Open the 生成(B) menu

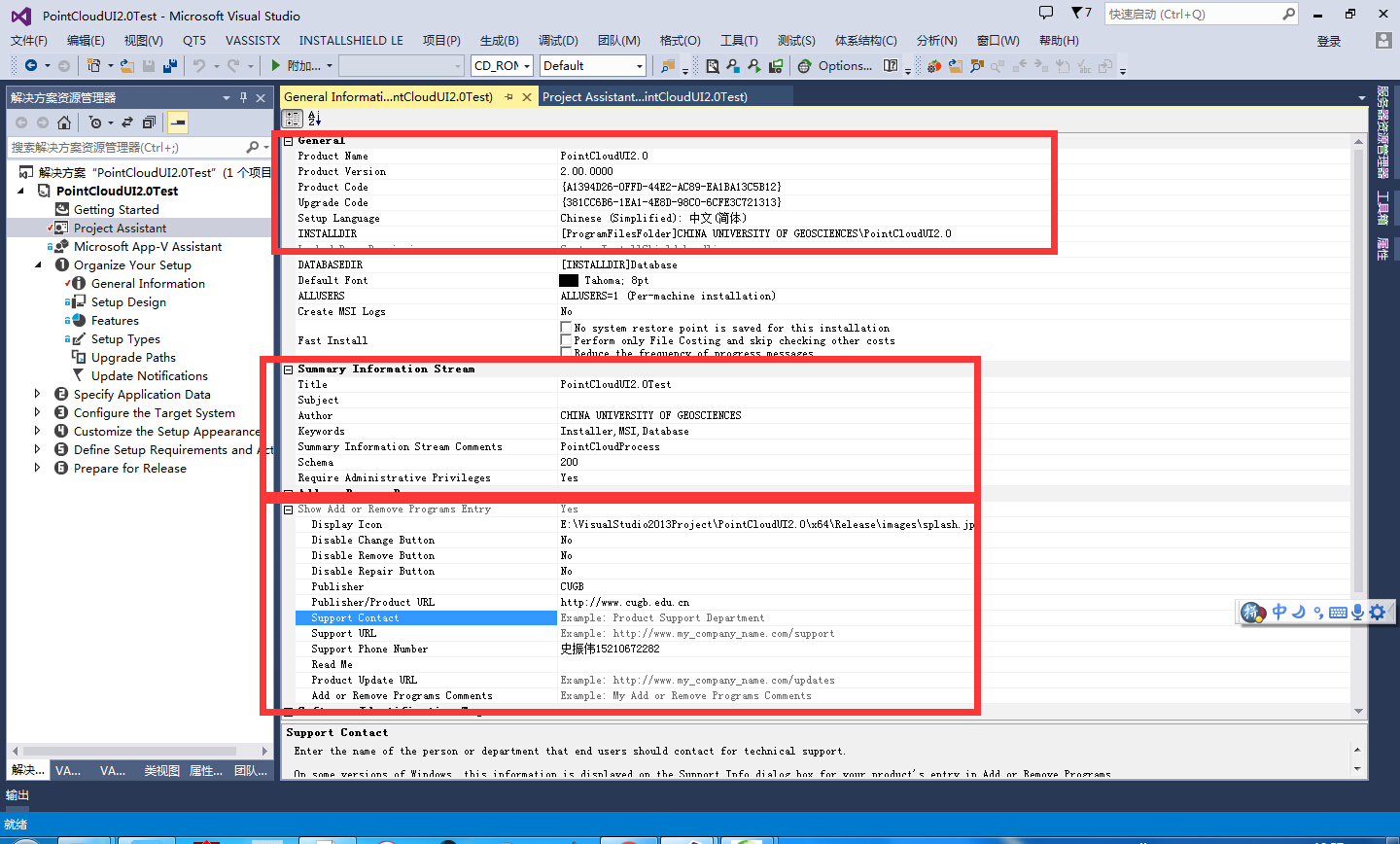[500, 41]
